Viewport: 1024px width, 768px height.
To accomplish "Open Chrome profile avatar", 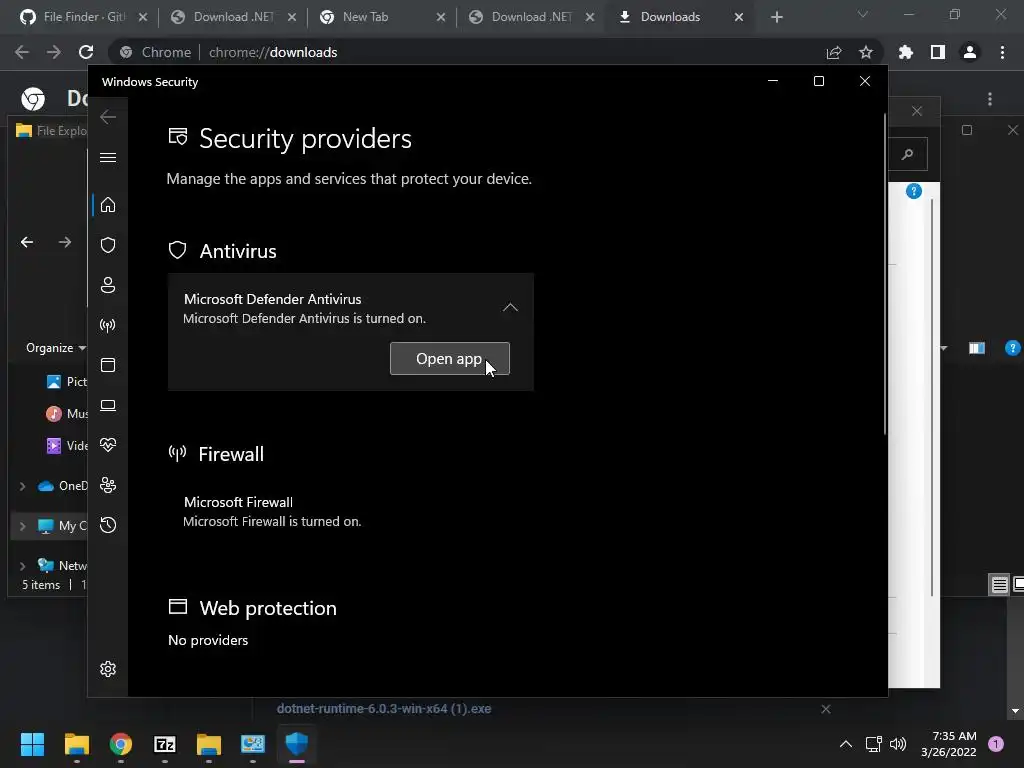I will coord(970,52).
